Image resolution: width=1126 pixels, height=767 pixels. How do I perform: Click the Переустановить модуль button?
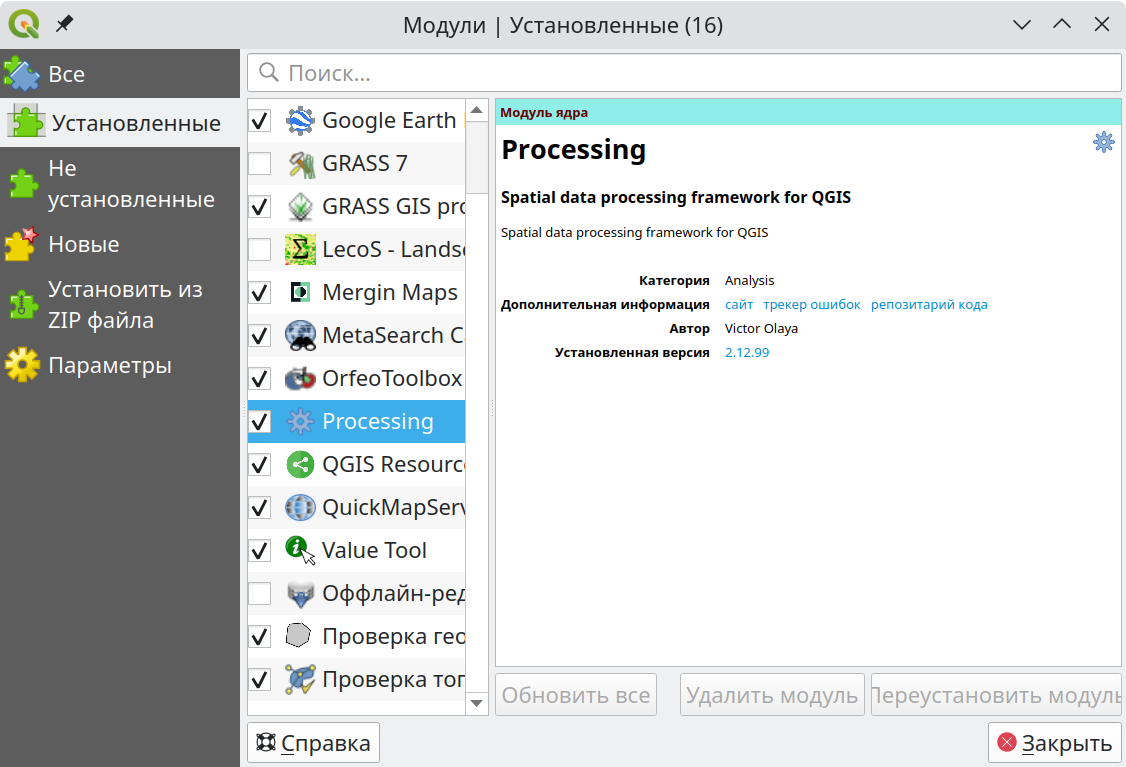[x=996, y=695]
